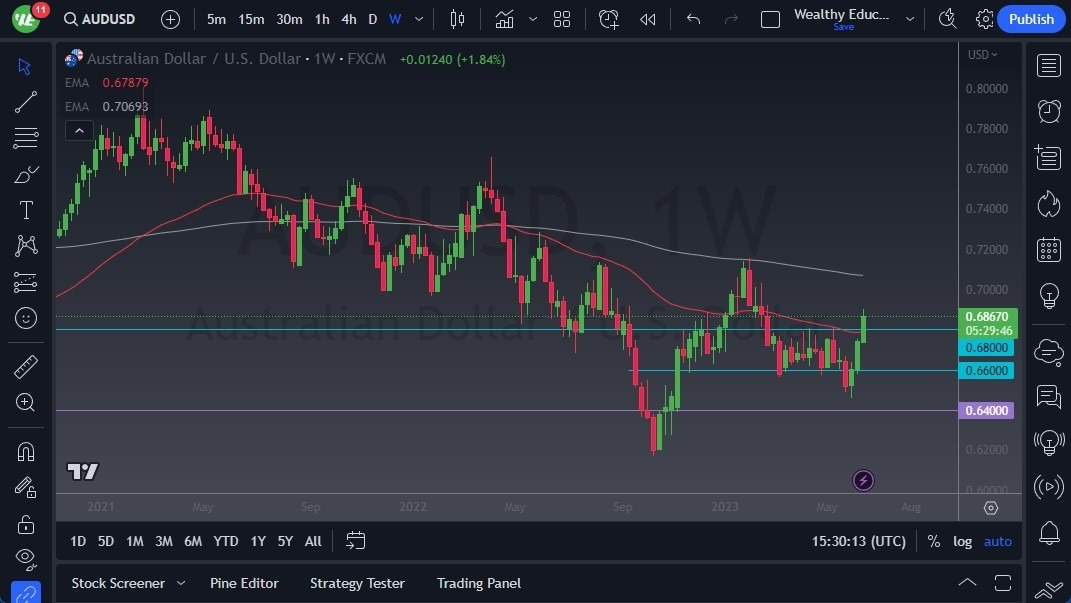Select the trend line drawing tool

pyautogui.click(x=26, y=102)
